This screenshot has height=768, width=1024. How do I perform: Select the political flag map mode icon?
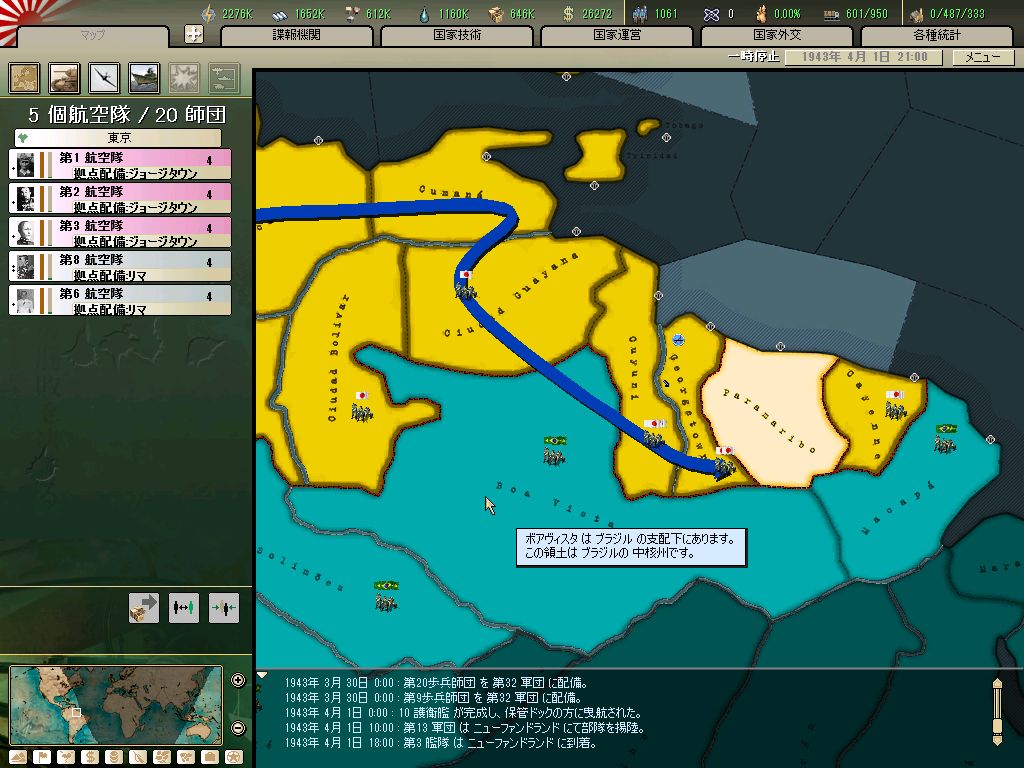[42, 757]
